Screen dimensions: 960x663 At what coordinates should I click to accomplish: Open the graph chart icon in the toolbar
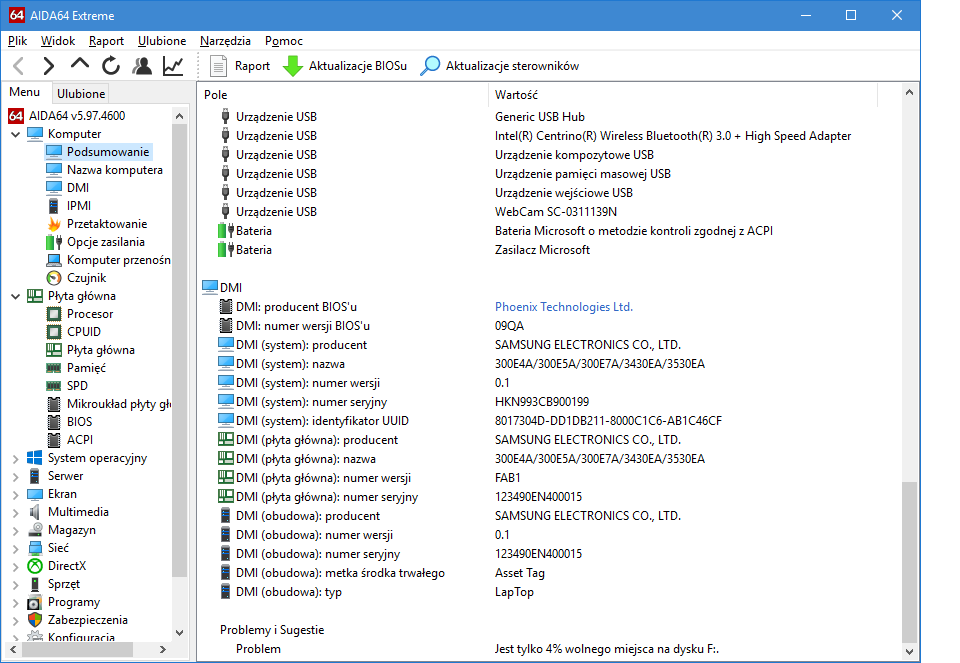(x=173, y=66)
